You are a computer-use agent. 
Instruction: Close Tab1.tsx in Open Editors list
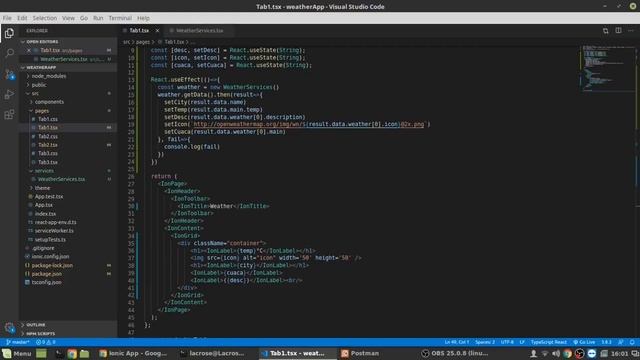click(x=29, y=50)
